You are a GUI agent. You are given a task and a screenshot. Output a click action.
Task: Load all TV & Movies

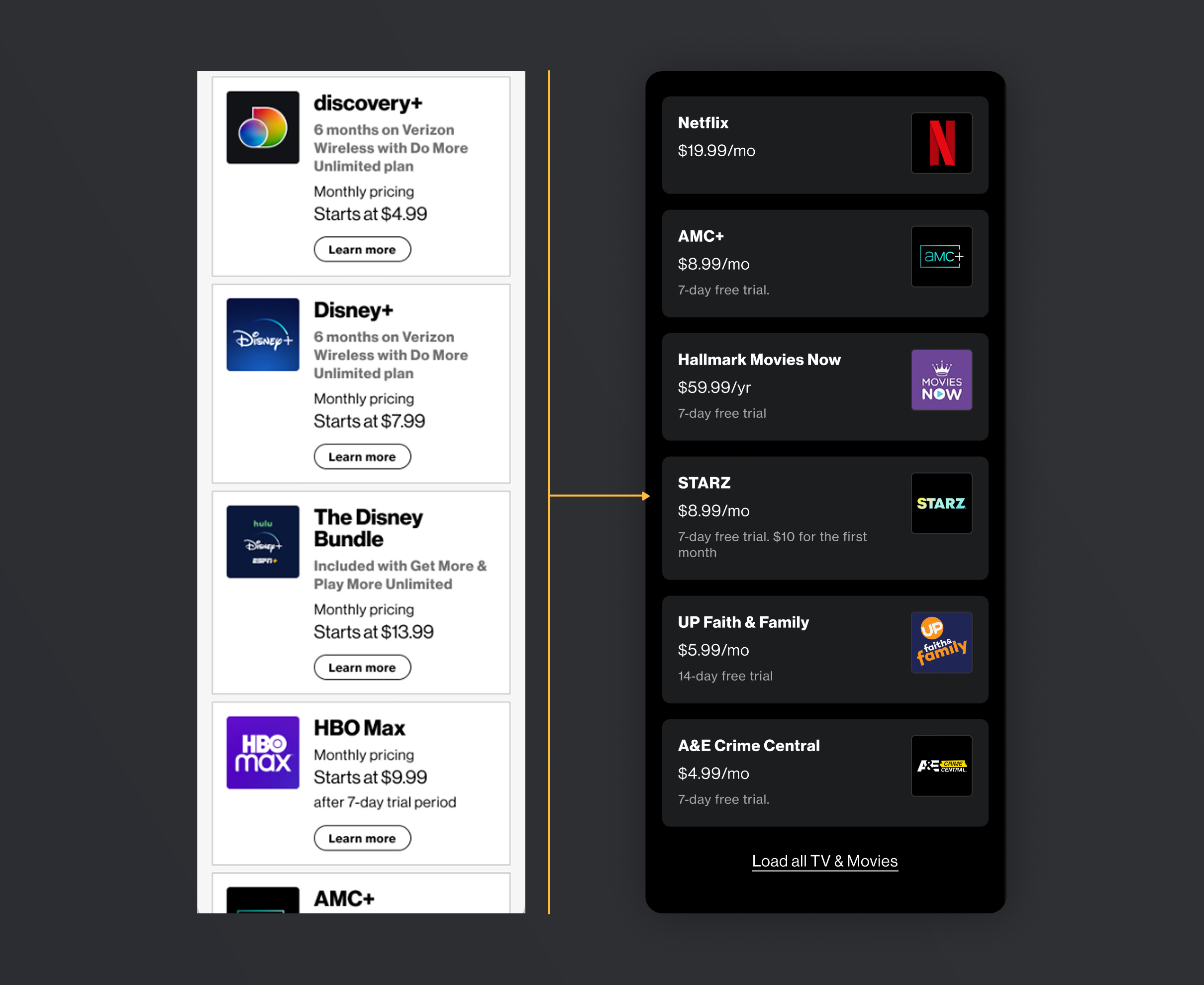click(x=825, y=861)
